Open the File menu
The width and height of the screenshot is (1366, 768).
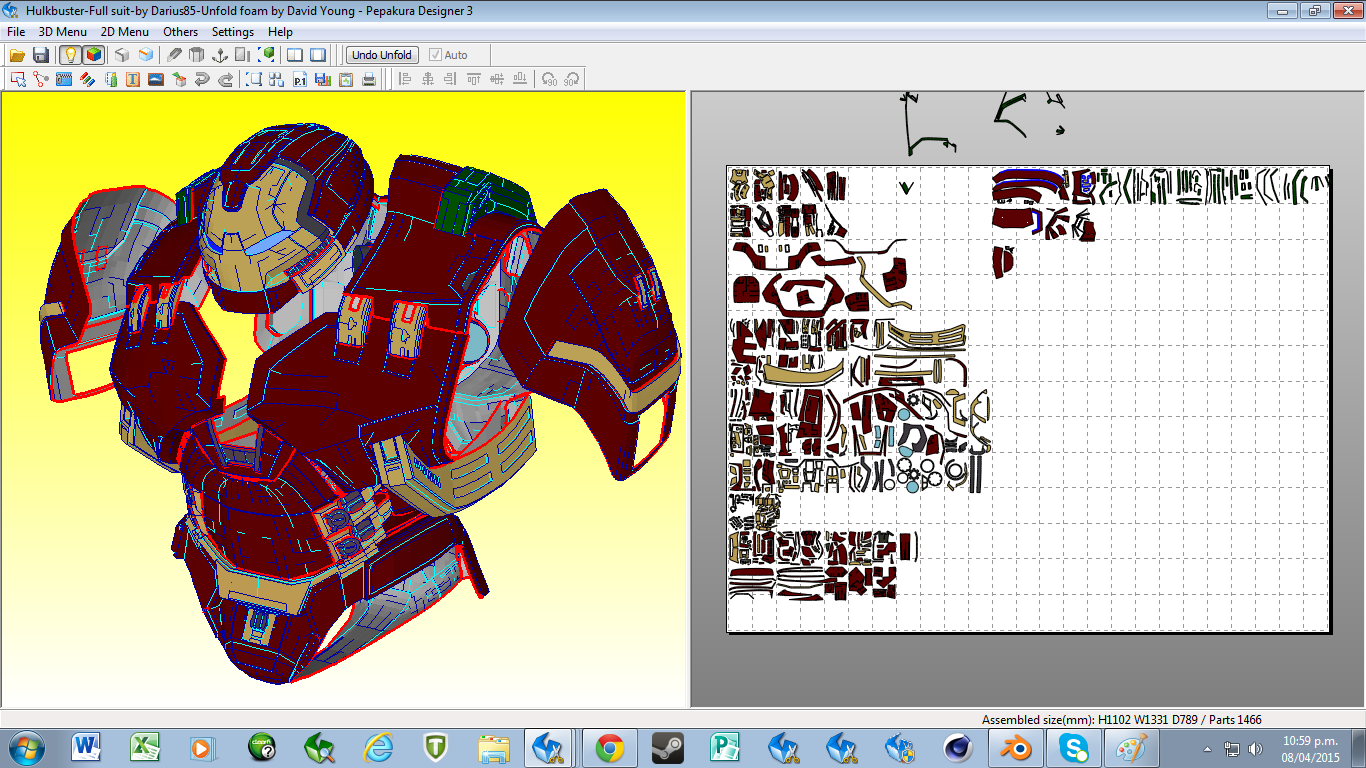point(16,32)
